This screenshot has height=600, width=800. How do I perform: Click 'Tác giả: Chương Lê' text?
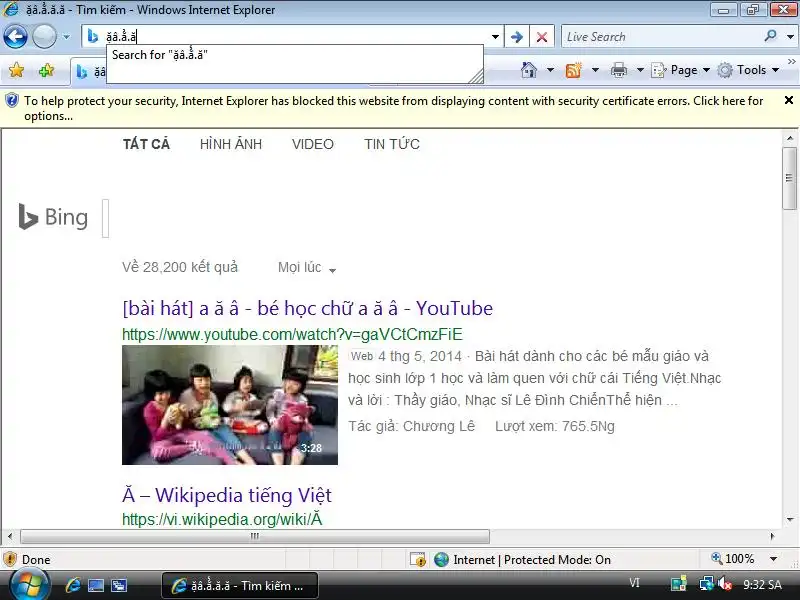pyautogui.click(x=411, y=426)
